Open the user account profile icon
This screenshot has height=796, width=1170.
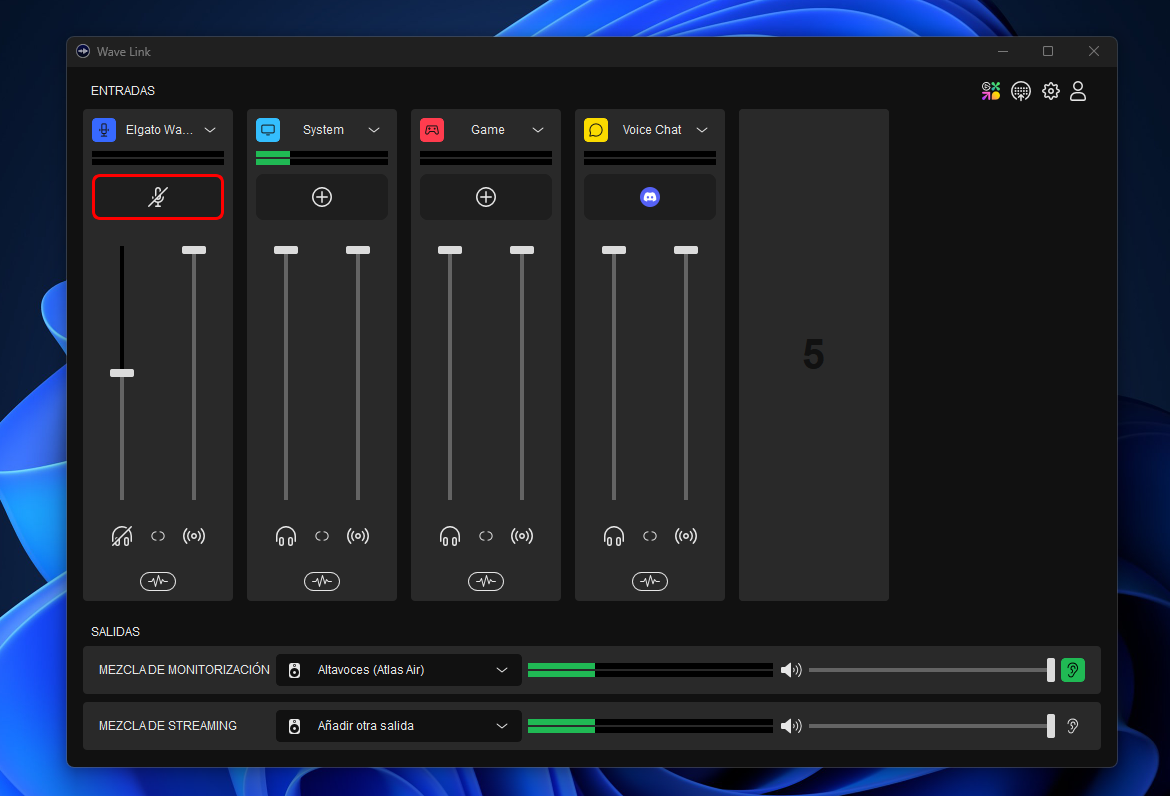click(1078, 91)
